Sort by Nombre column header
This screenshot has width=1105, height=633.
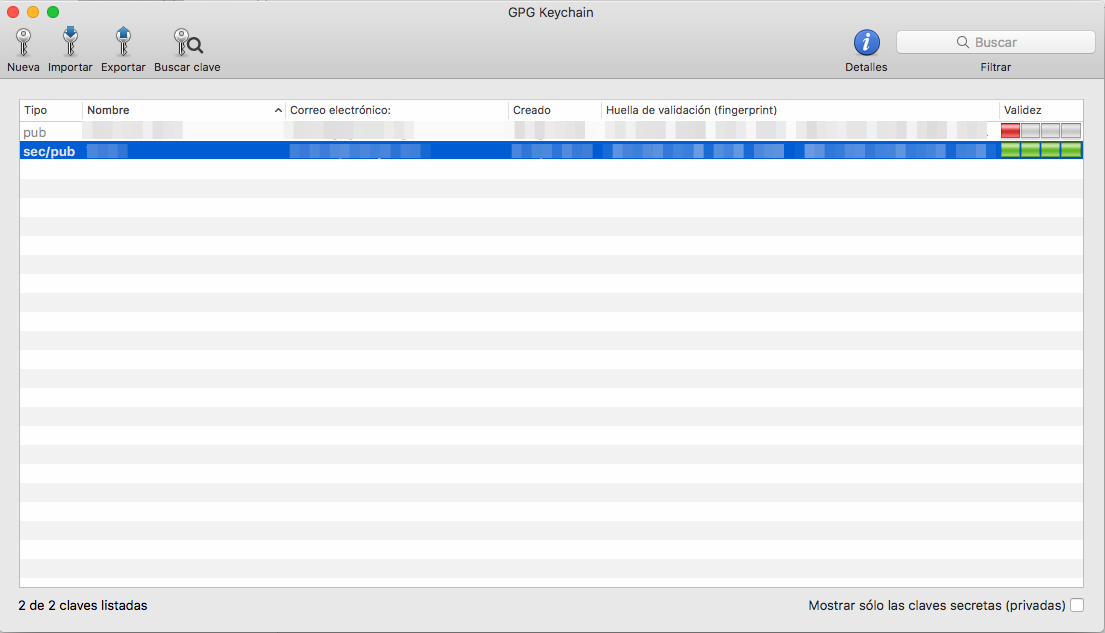click(x=183, y=110)
